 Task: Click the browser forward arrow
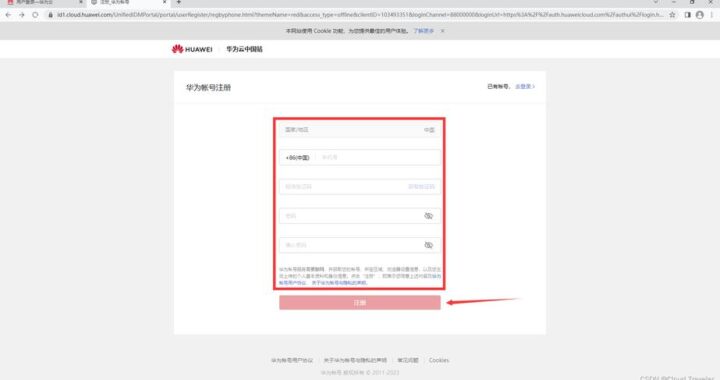coord(22,15)
